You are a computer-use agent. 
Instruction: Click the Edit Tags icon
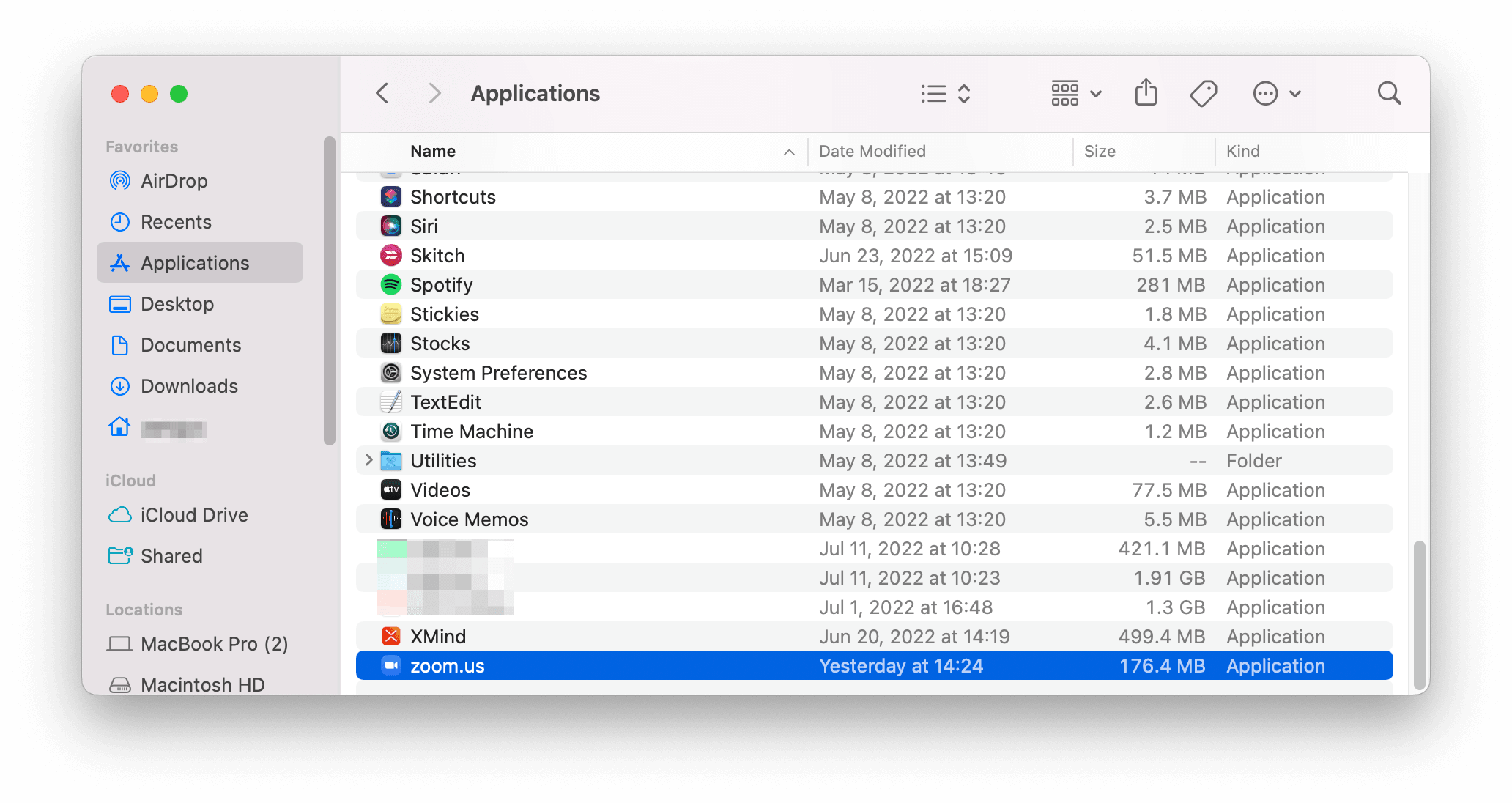pos(1203,94)
